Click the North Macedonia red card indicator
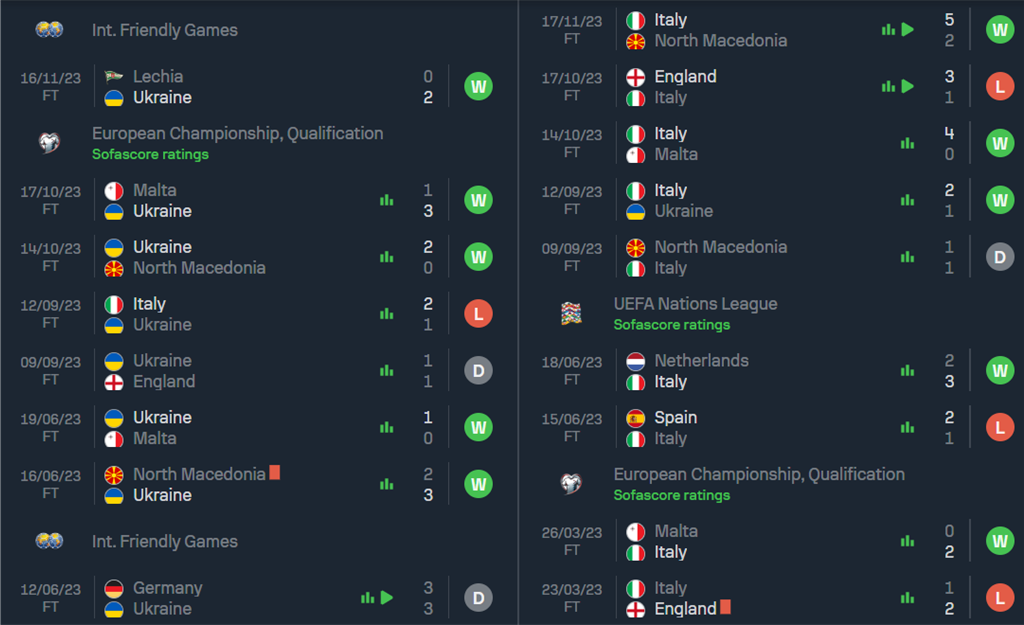This screenshot has height=625, width=1024. pos(275,473)
